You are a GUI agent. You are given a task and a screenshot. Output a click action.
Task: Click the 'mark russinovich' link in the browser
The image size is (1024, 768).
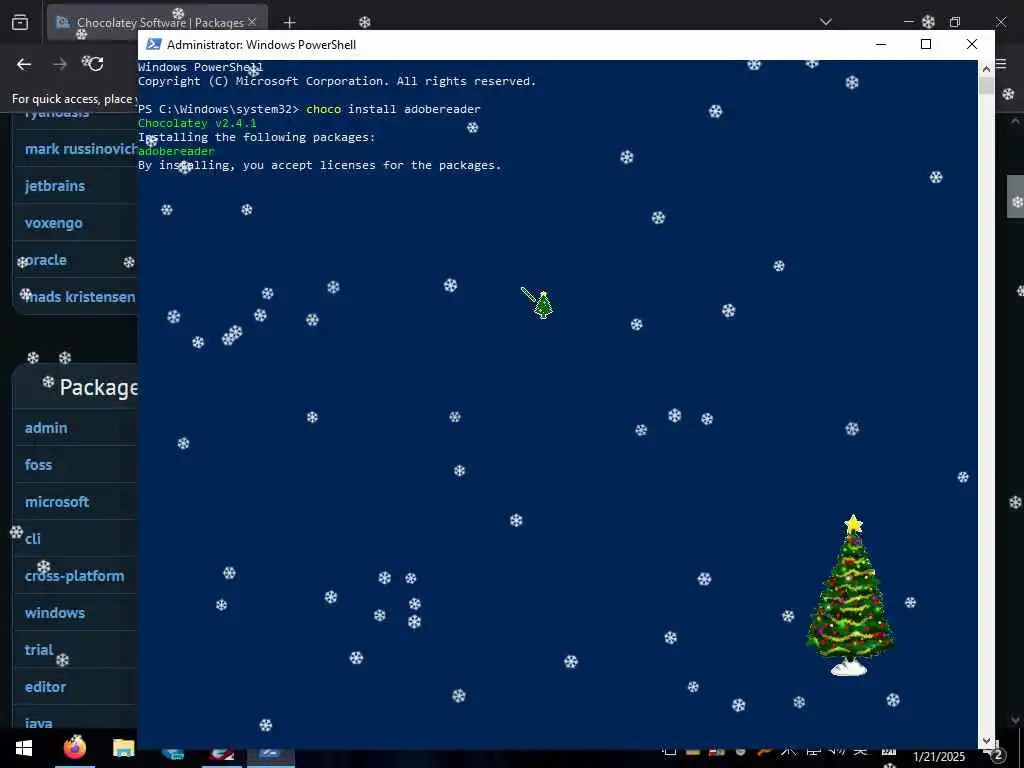81,149
